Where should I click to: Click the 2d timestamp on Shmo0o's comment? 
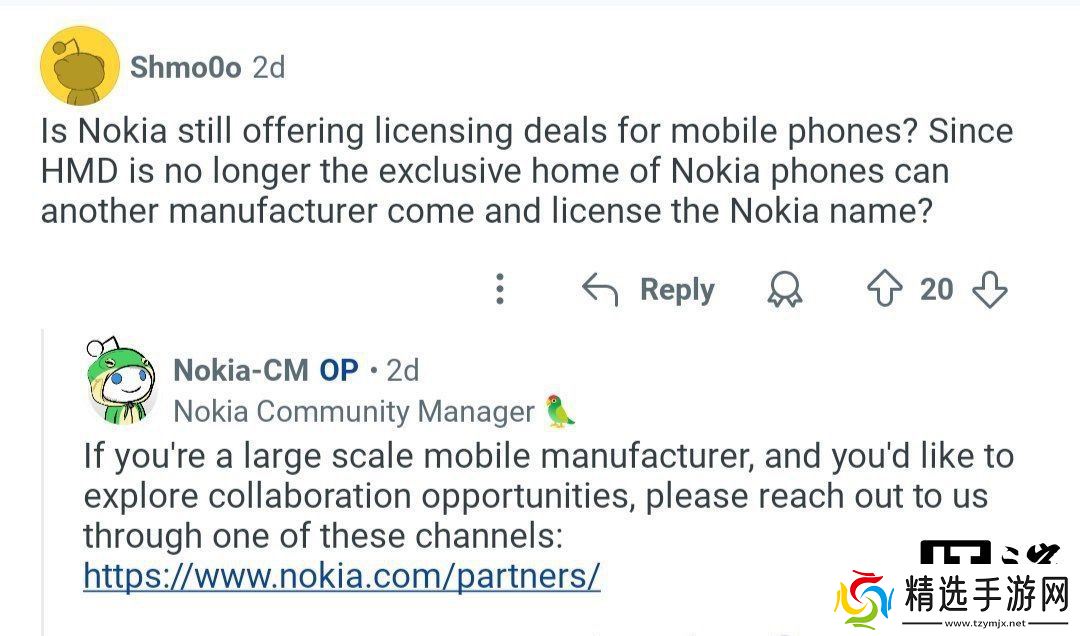(268, 67)
